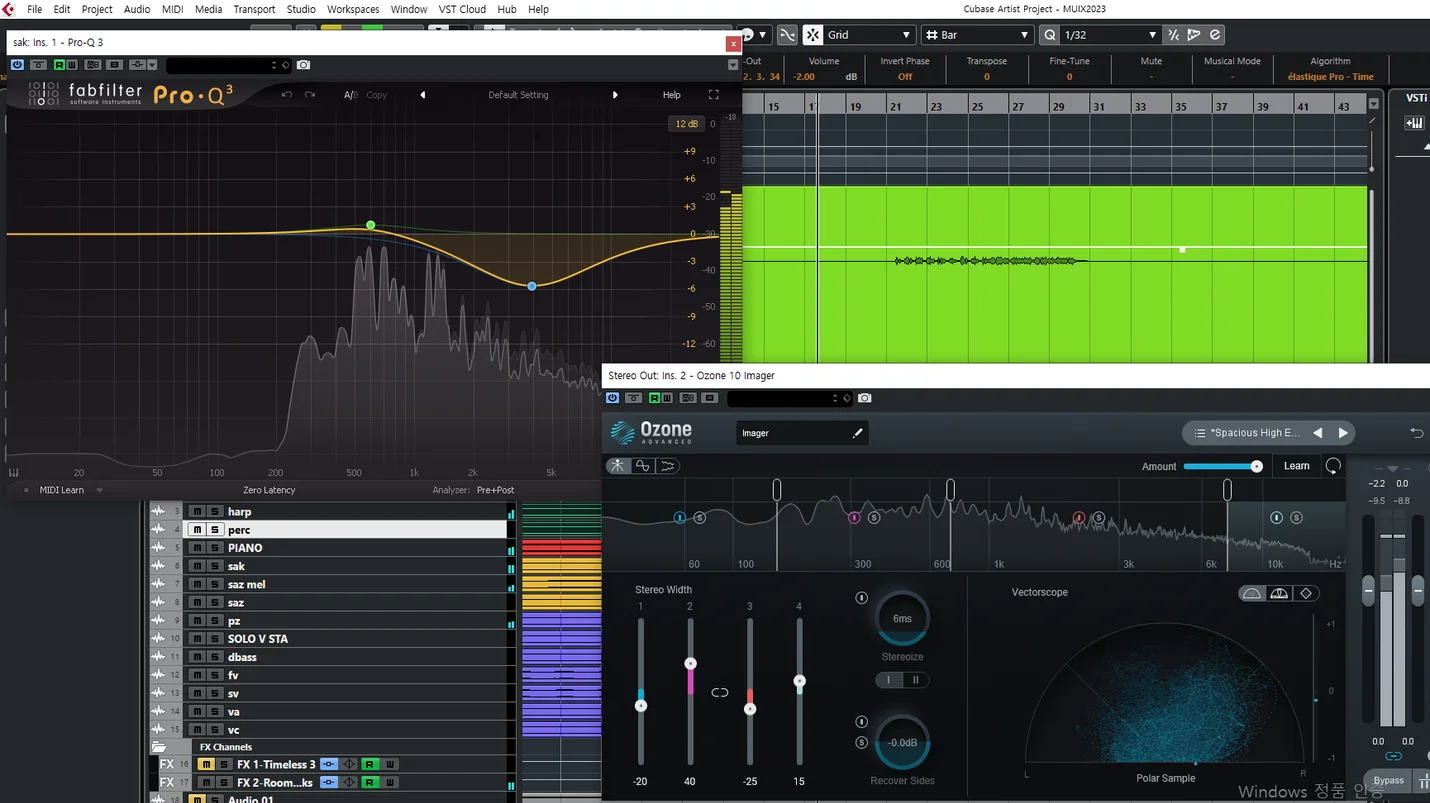The width and height of the screenshot is (1430, 803).
Task: Click Copy next to A/B in Pro-Q 3
Action: point(376,95)
